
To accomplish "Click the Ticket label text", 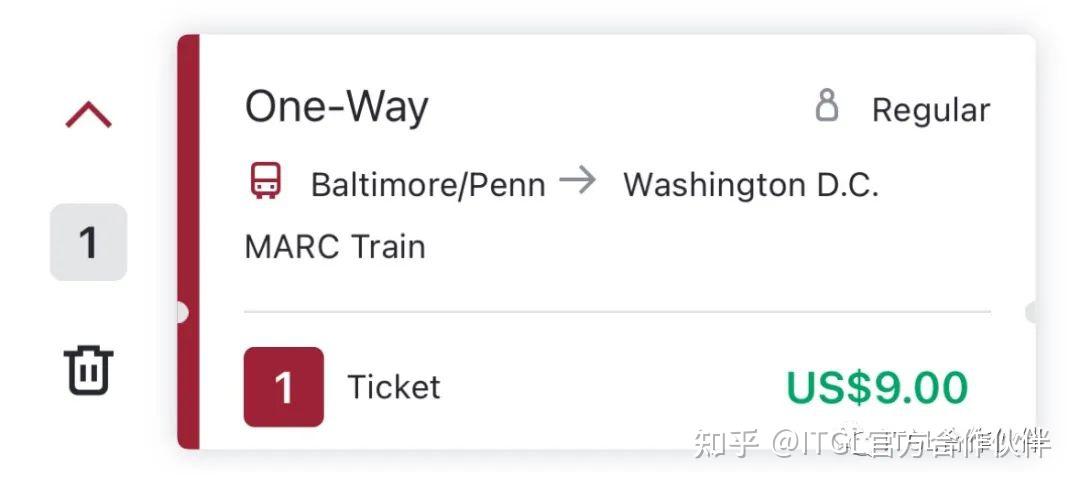I will (393, 387).
